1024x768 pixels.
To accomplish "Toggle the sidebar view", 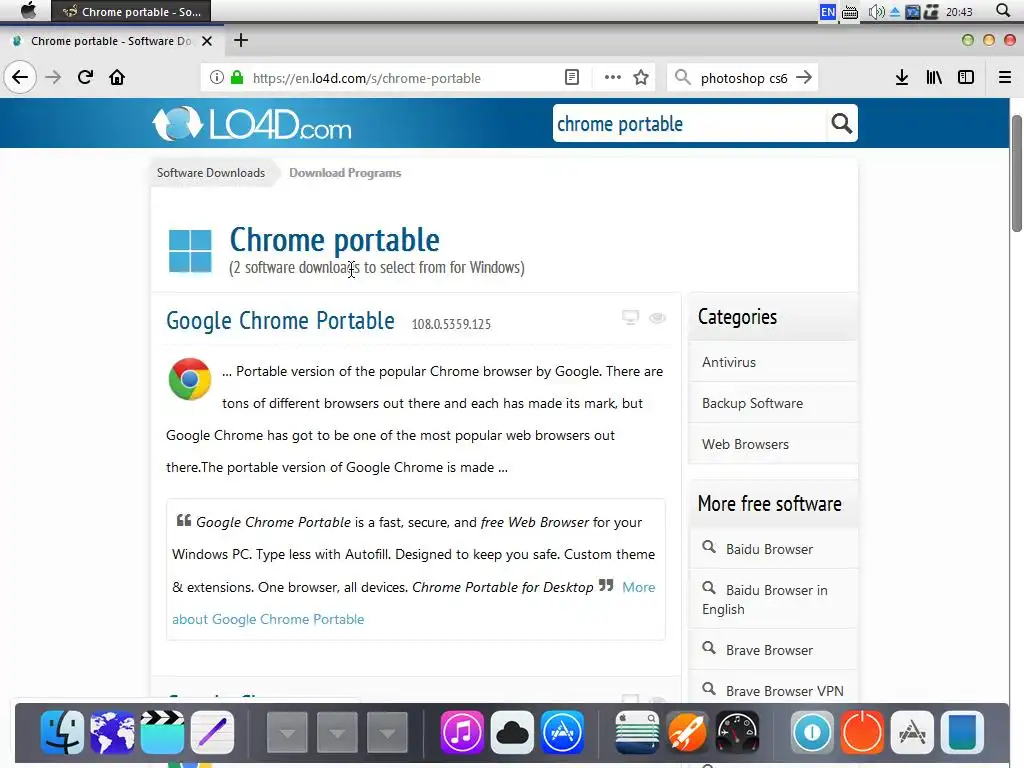I will [x=966, y=78].
